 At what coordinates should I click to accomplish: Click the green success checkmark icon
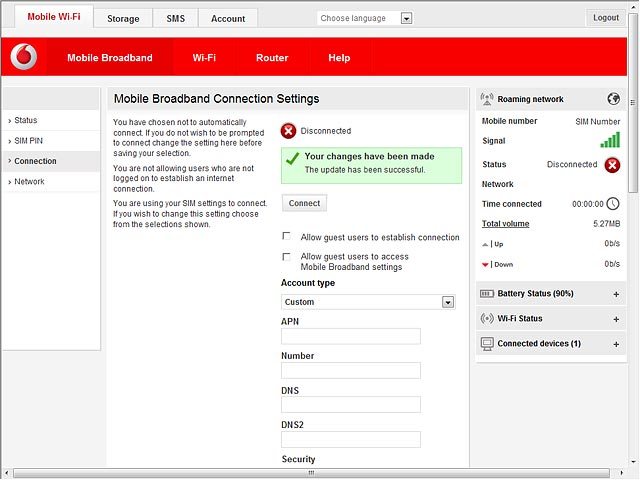point(293,158)
